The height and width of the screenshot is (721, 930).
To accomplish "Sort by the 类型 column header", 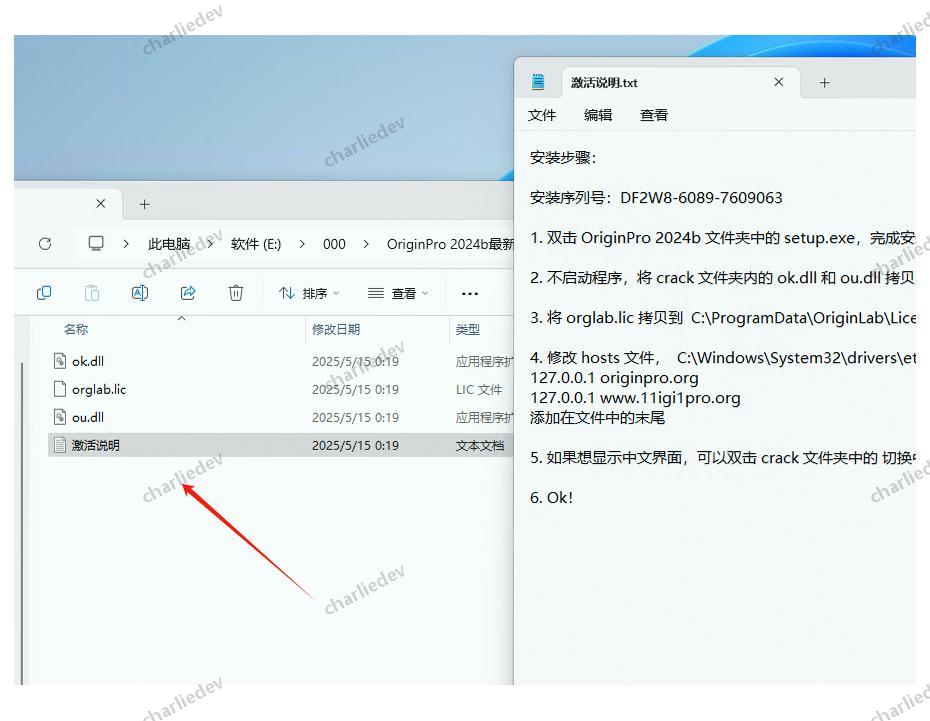I will [467, 329].
